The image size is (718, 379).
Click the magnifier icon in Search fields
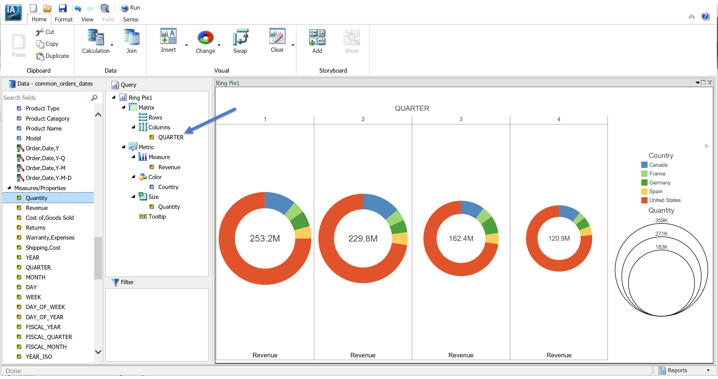94,97
